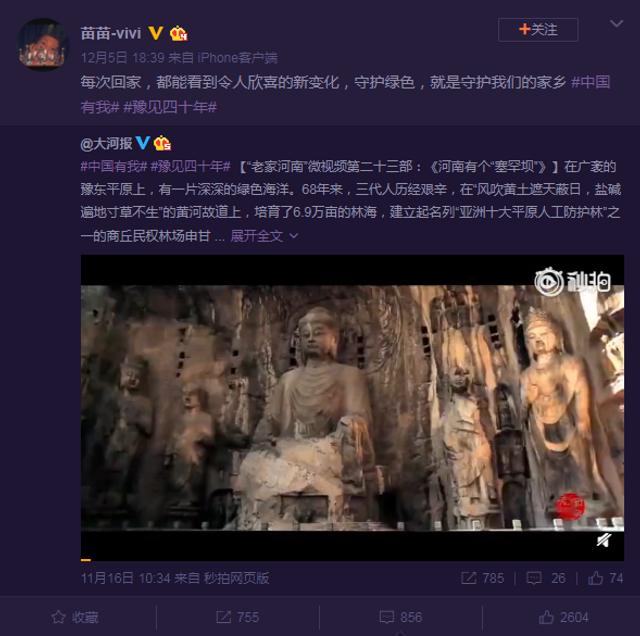Click the blue V badge next to 大河报
The height and width of the screenshot is (636, 640).
[142, 143]
